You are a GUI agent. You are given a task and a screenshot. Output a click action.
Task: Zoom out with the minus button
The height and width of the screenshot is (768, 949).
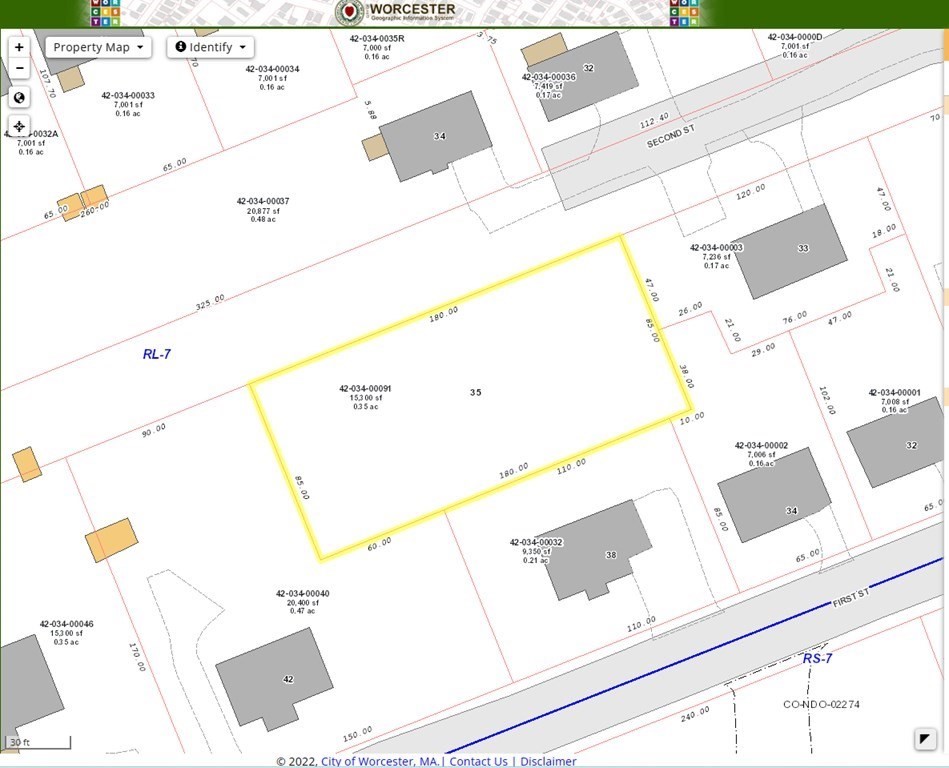19,68
